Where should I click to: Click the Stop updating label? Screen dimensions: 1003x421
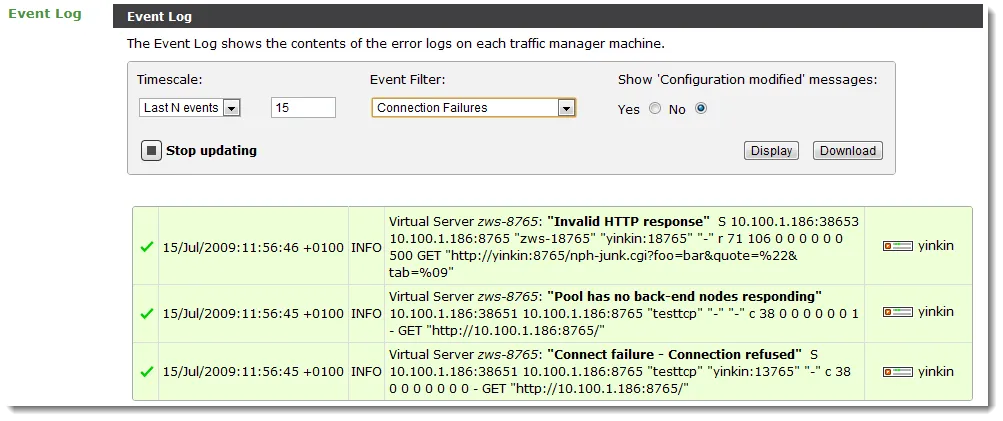pos(211,151)
